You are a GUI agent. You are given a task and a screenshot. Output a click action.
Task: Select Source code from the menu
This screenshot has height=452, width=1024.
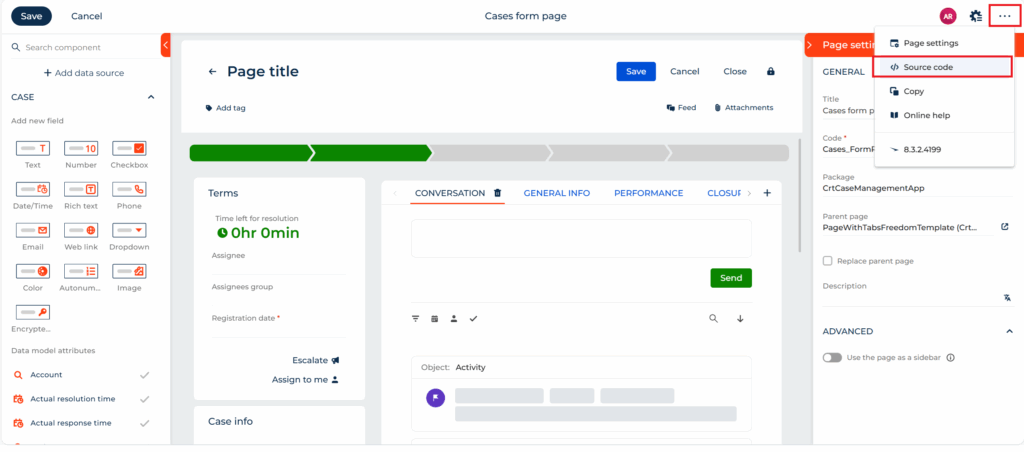point(942,67)
